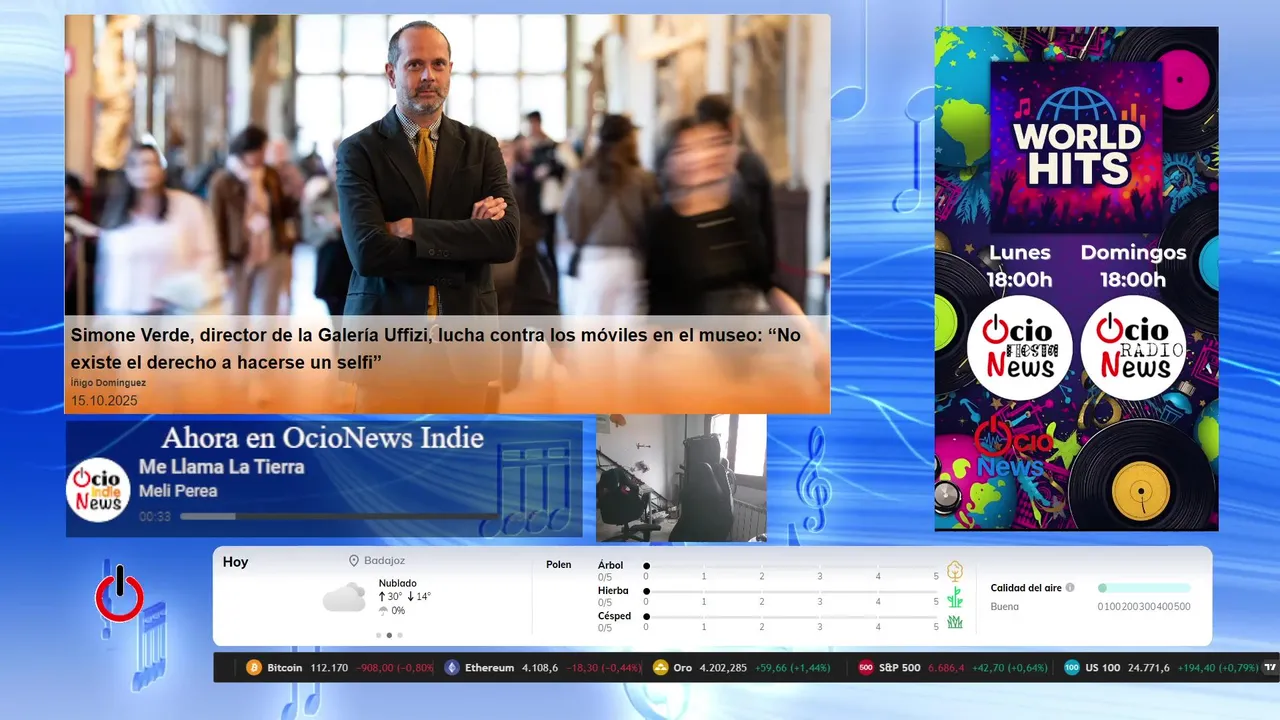The height and width of the screenshot is (720, 1280).
Task: Click the article date 15.10.2025
Action: pos(104,401)
